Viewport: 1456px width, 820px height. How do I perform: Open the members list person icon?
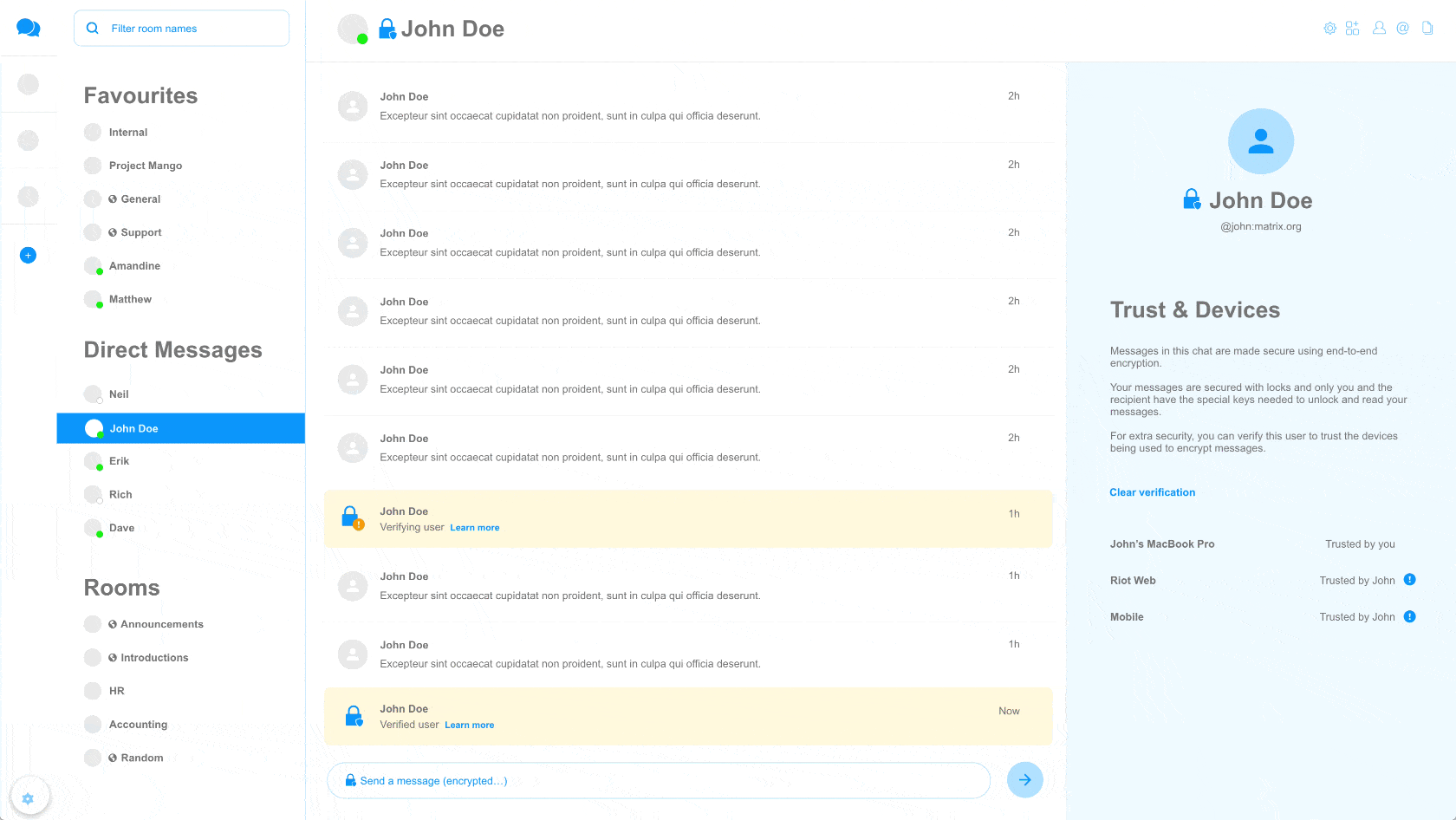click(1379, 29)
